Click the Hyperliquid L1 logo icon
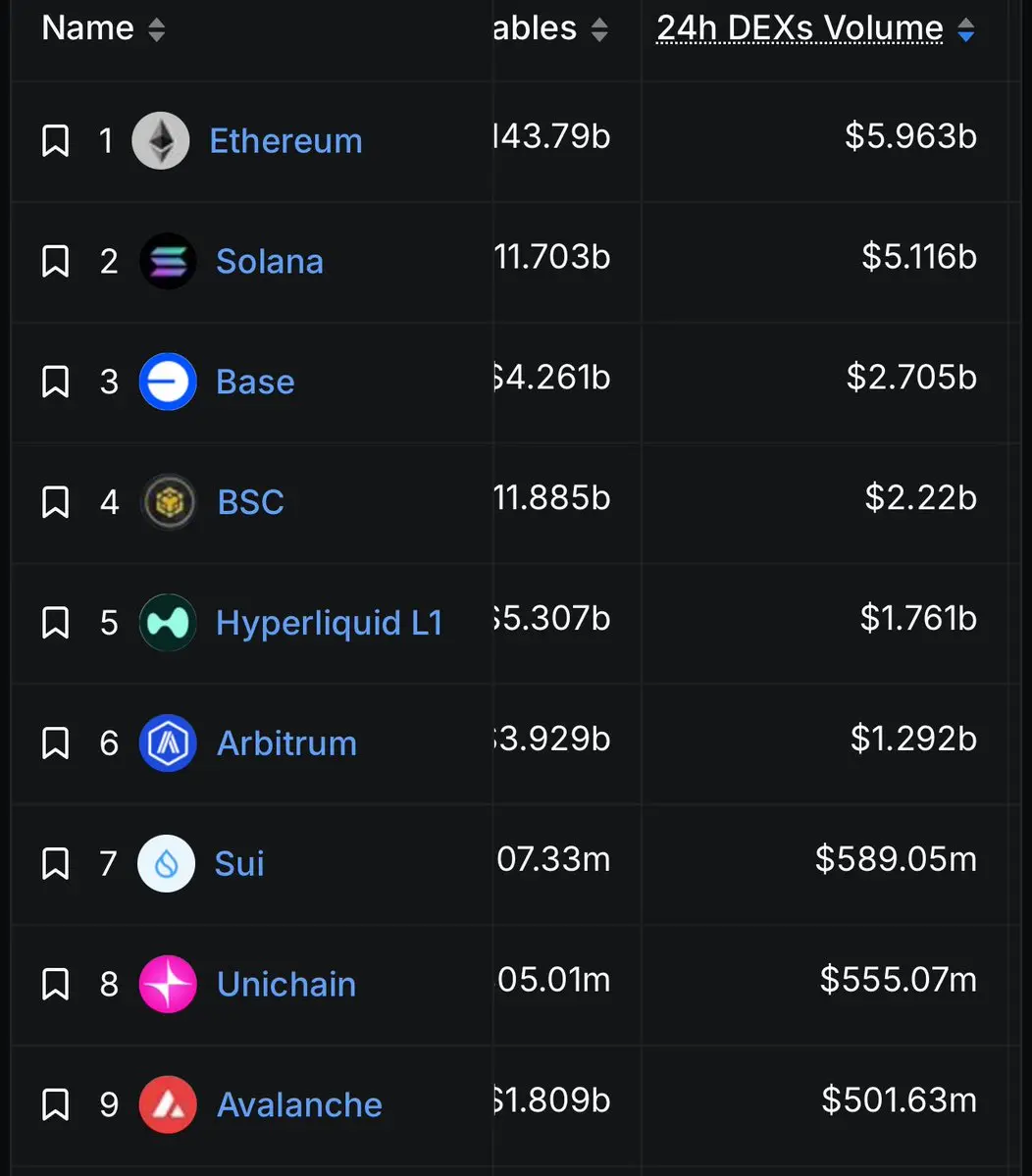 (x=168, y=623)
